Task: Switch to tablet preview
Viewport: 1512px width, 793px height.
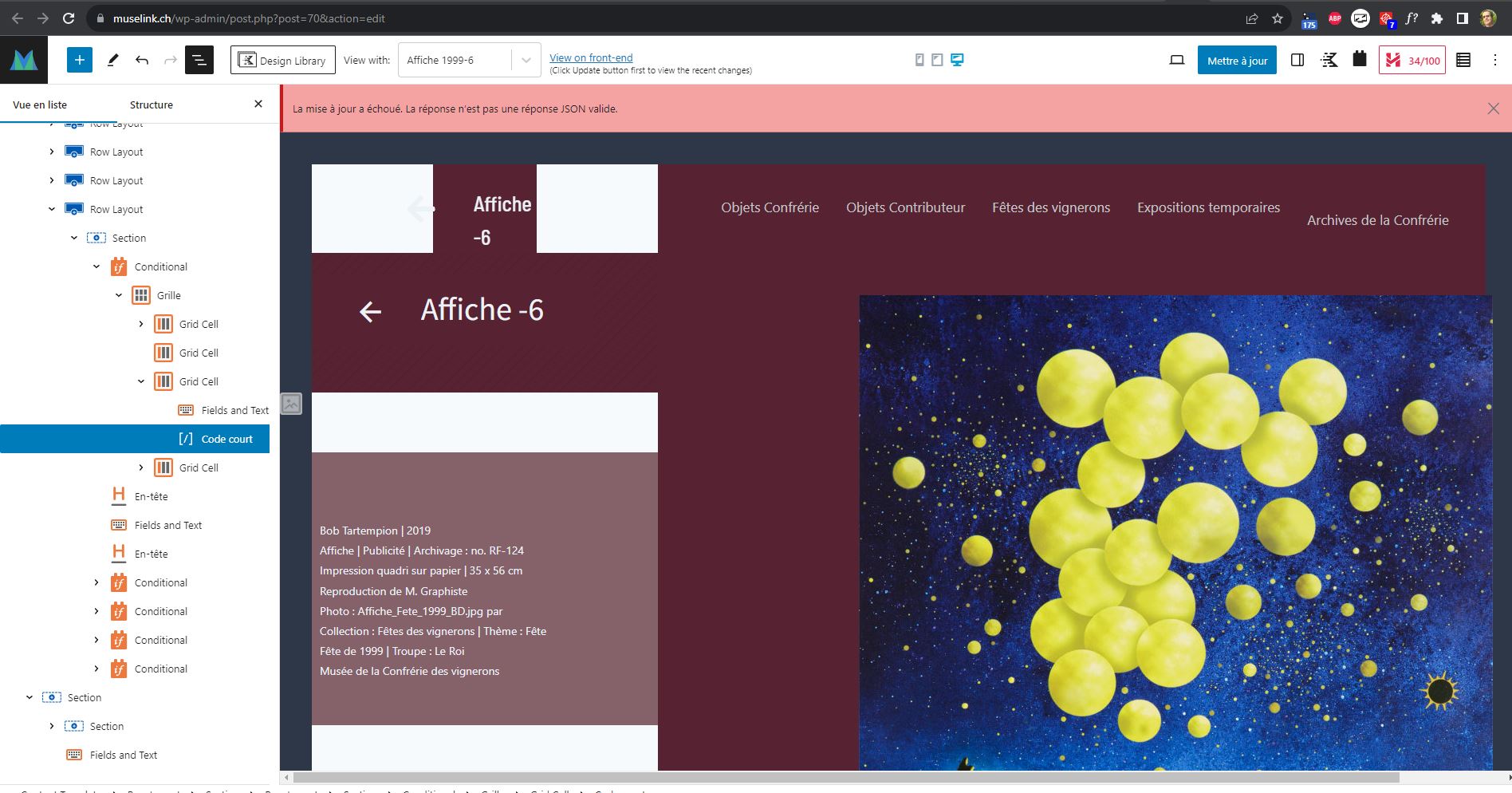Action: point(938,60)
